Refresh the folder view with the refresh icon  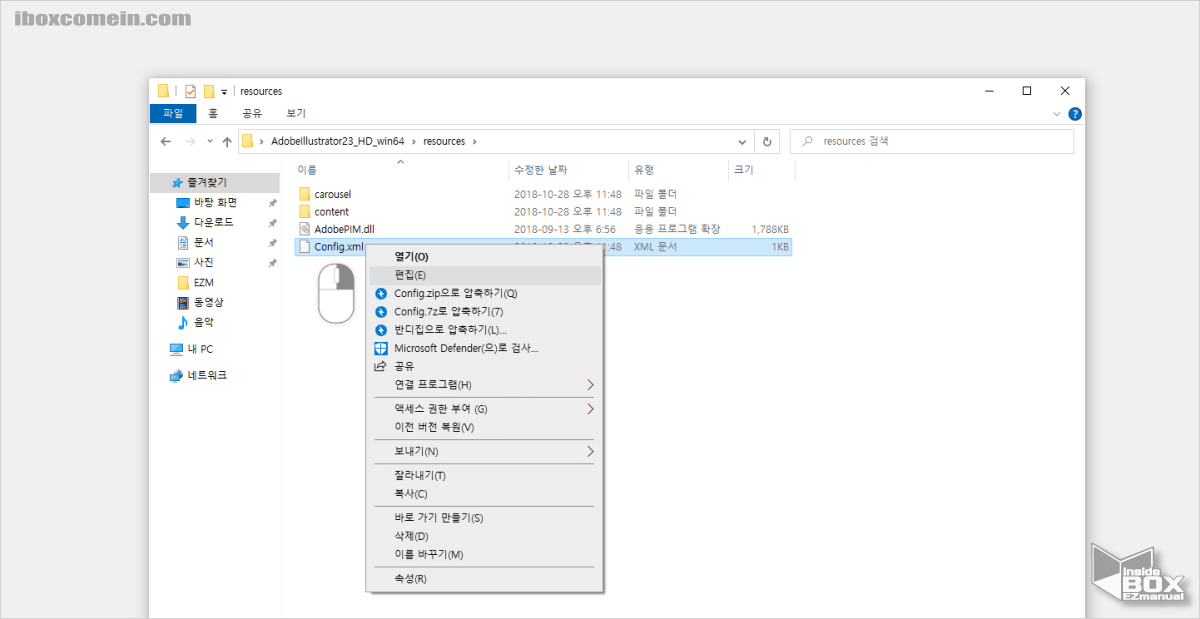767,141
